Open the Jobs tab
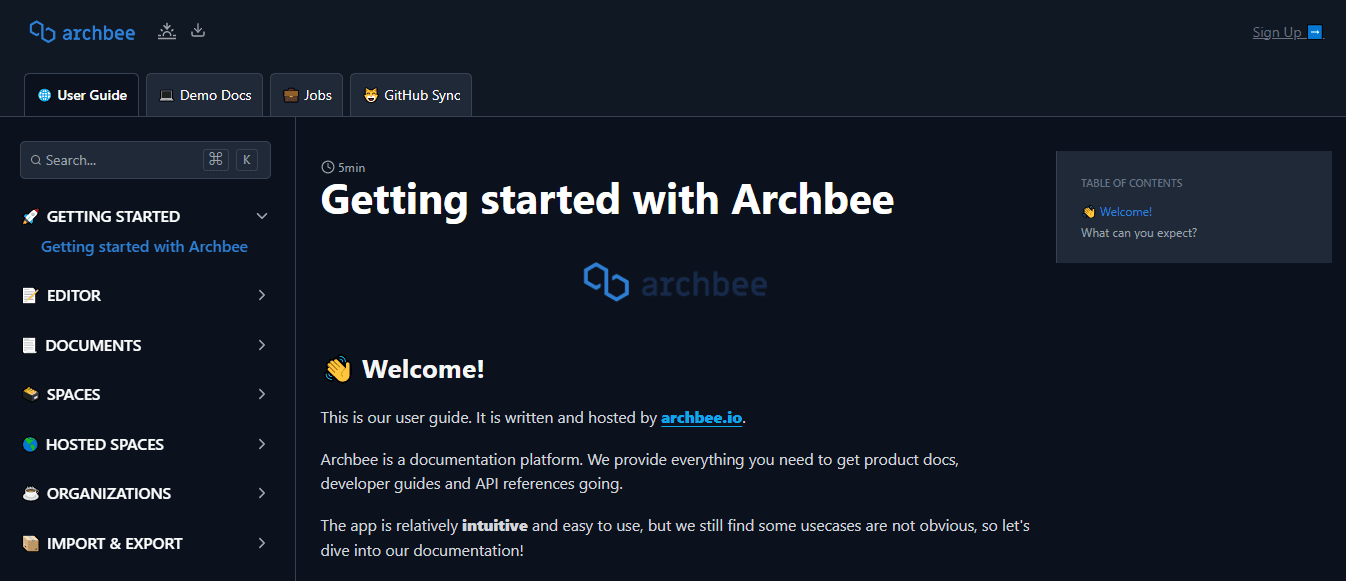This screenshot has height=581, width=1346. click(x=307, y=96)
